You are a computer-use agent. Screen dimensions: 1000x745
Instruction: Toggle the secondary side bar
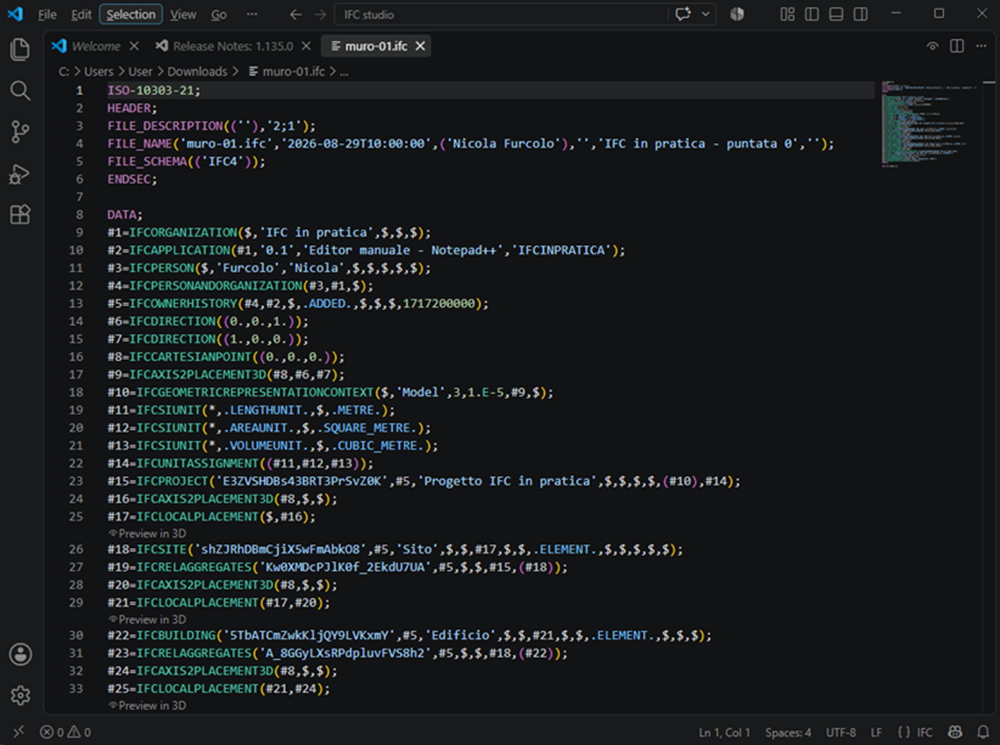(860, 14)
